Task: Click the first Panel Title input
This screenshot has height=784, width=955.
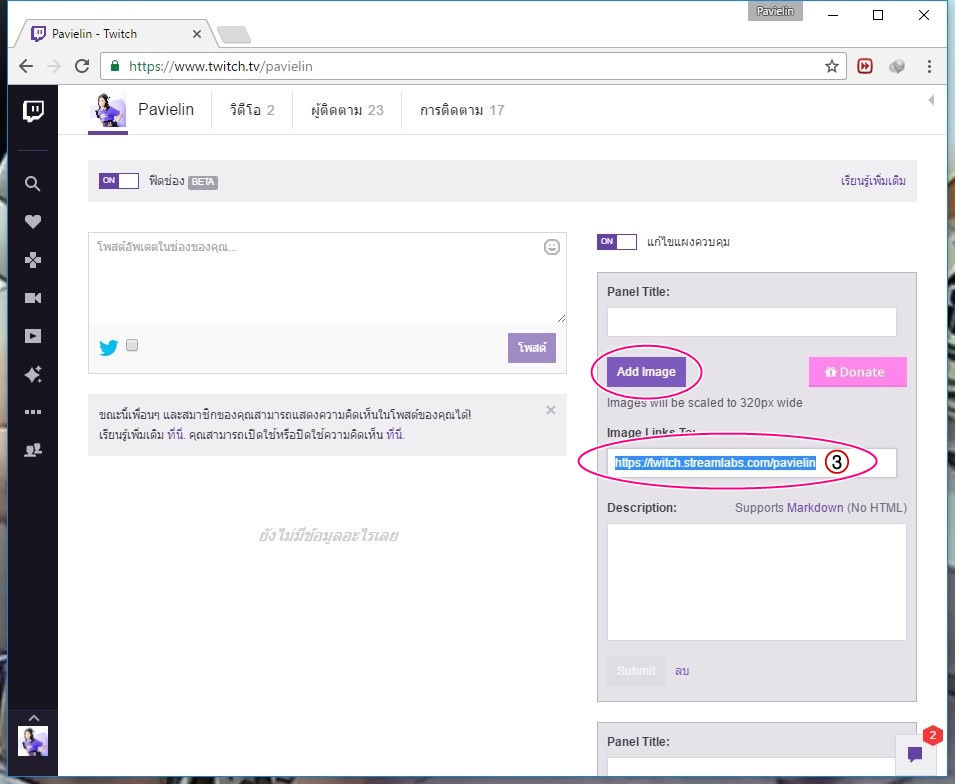Action: point(752,321)
